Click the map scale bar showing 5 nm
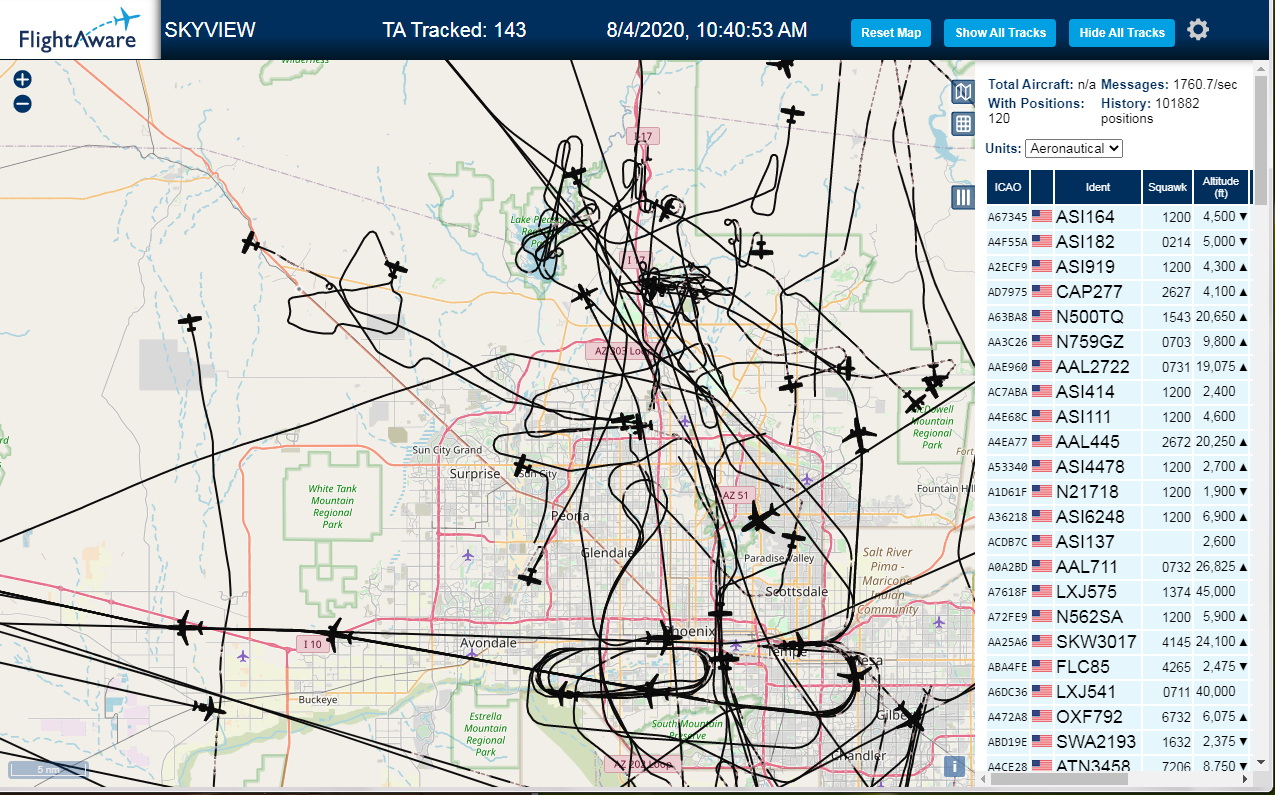The height and width of the screenshot is (795, 1275). coord(48,770)
